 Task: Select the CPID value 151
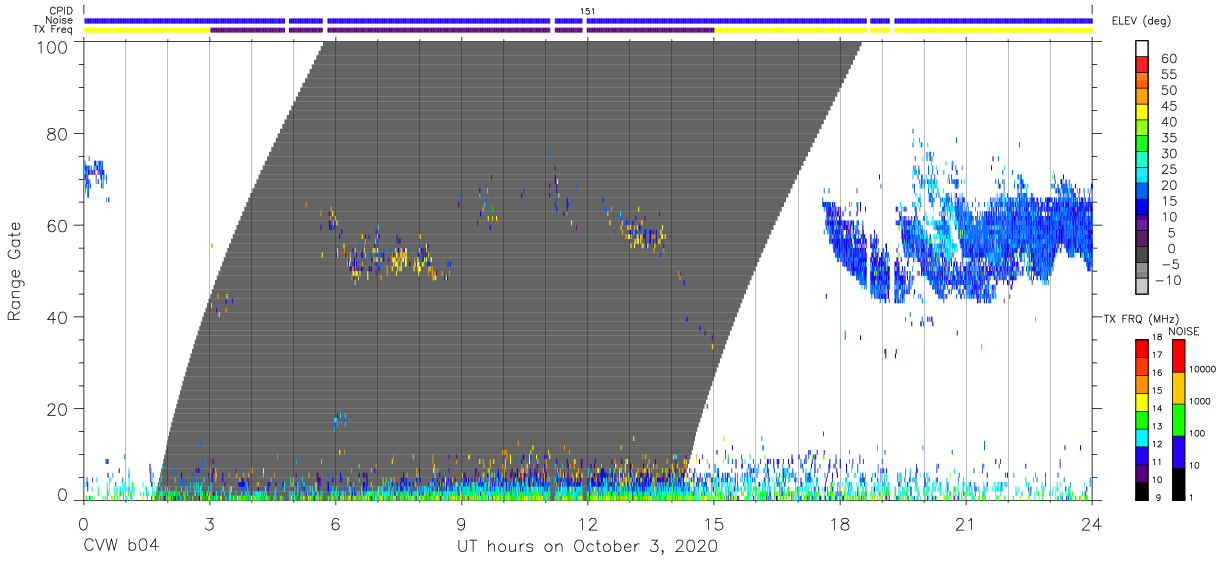coord(588,11)
